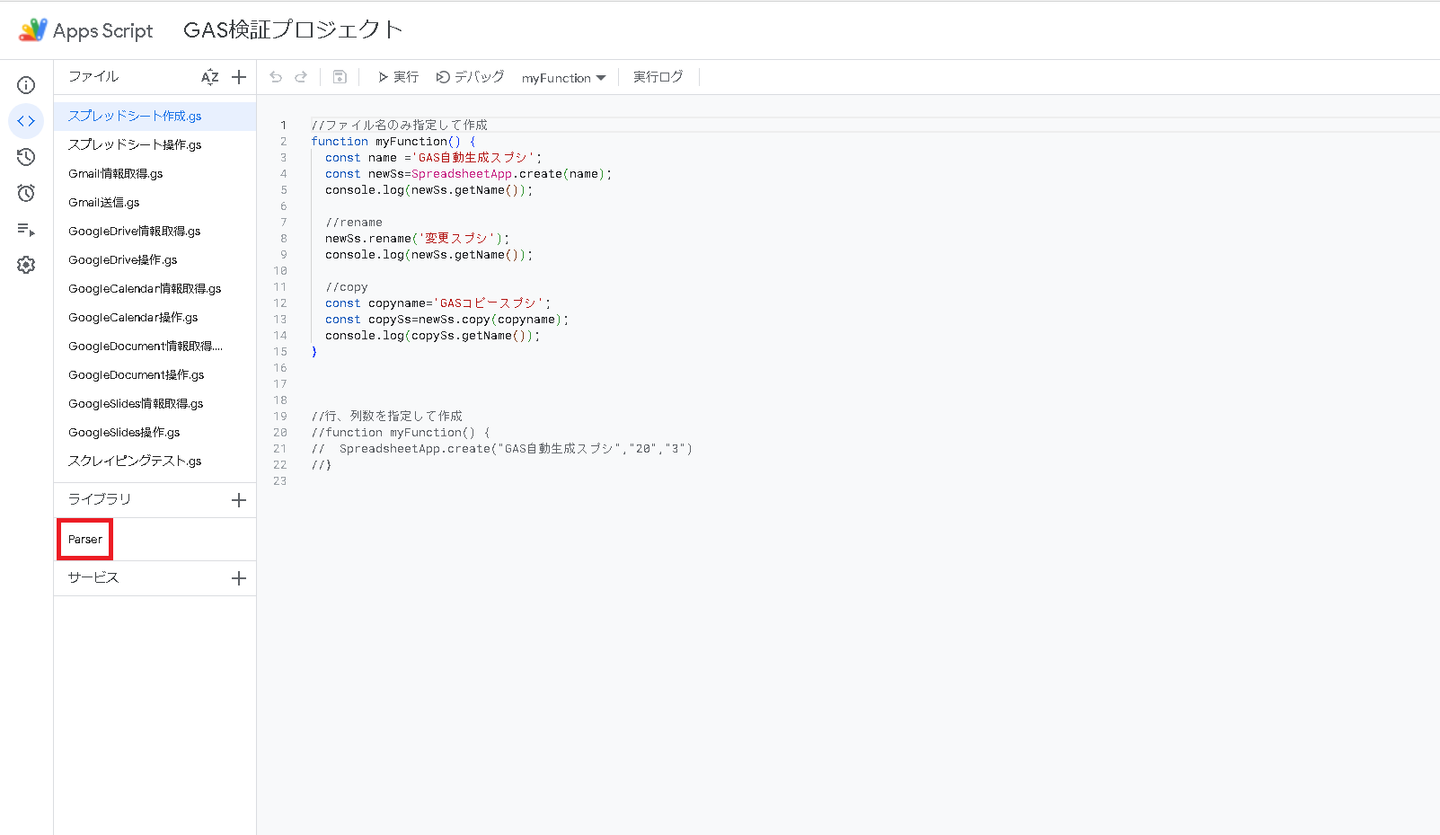Screen dimensions: 1440x835
Task: Start debugging with デバッグ button
Action: click(470, 77)
